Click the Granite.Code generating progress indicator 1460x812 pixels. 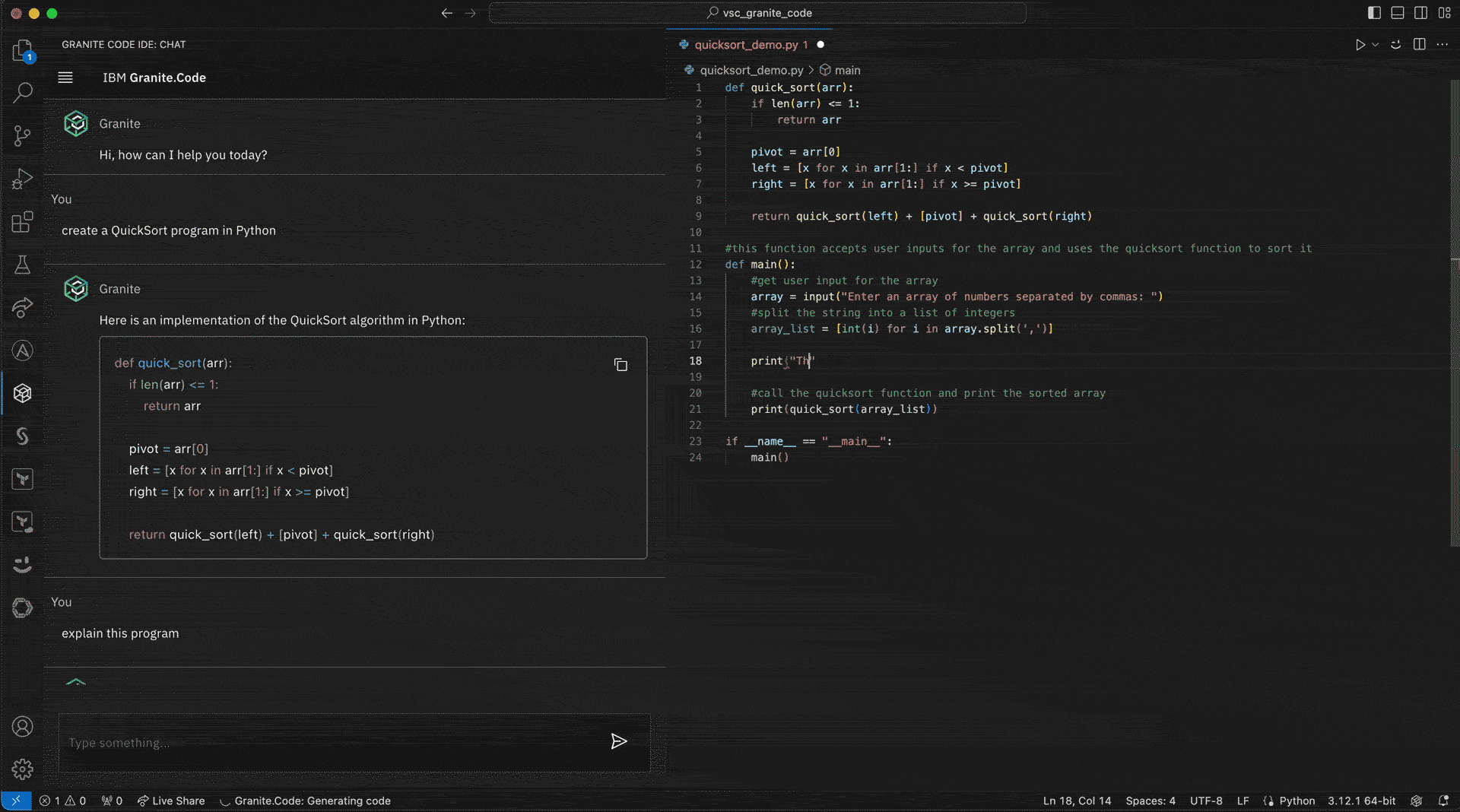tap(305, 801)
